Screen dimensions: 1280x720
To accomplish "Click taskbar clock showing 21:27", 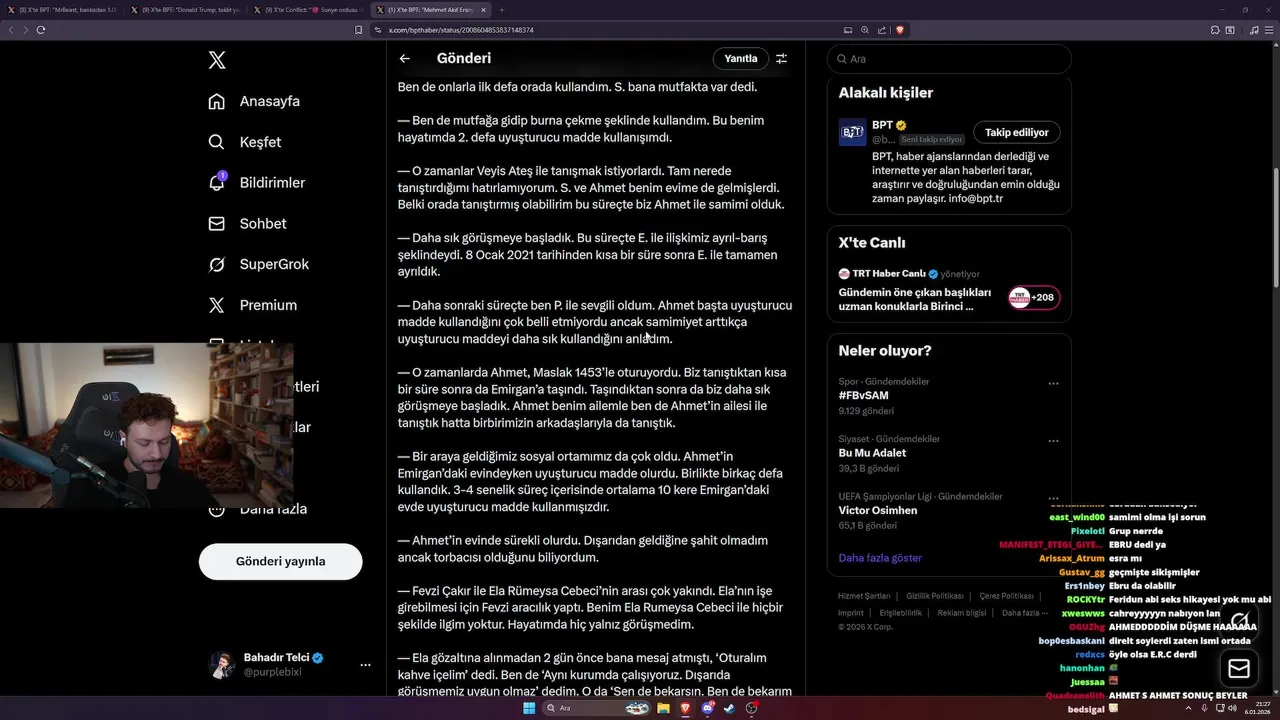I will pyautogui.click(x=1257, y=708).
